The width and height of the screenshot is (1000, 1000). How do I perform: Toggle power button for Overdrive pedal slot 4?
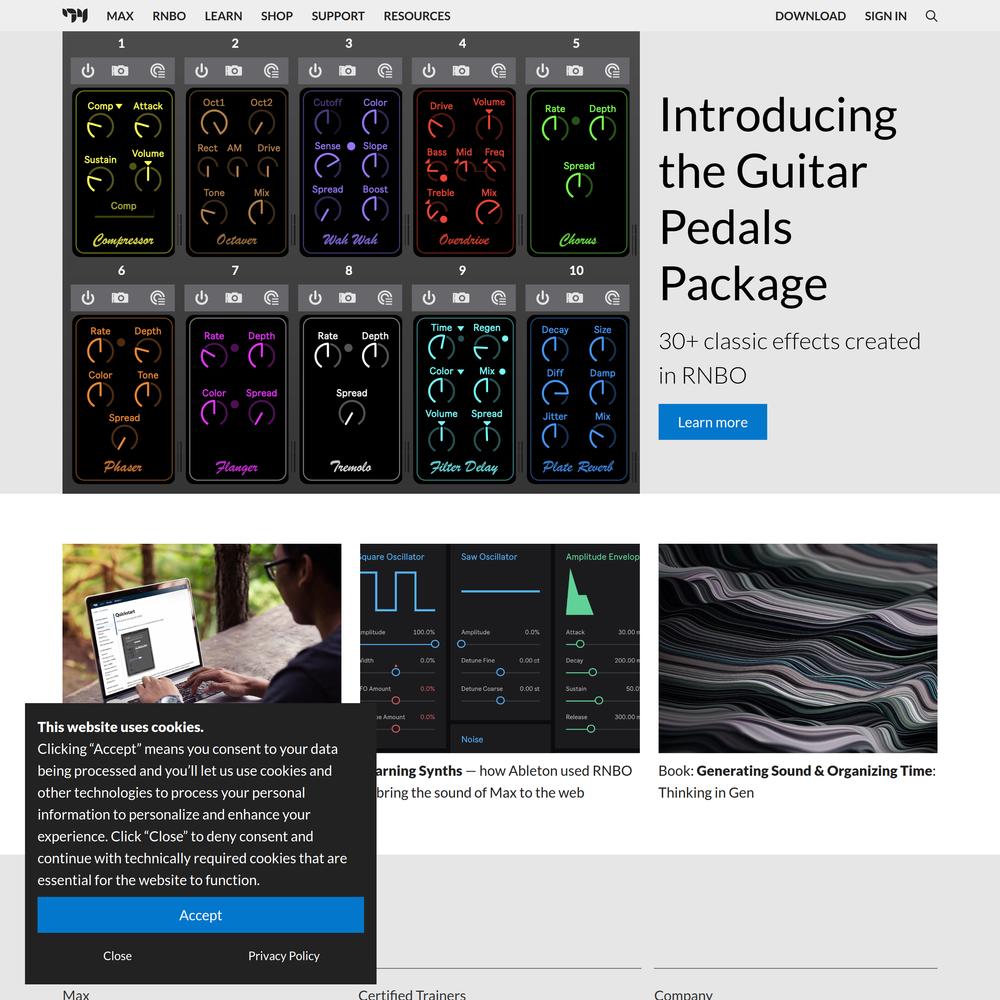(x=429, y=71)
